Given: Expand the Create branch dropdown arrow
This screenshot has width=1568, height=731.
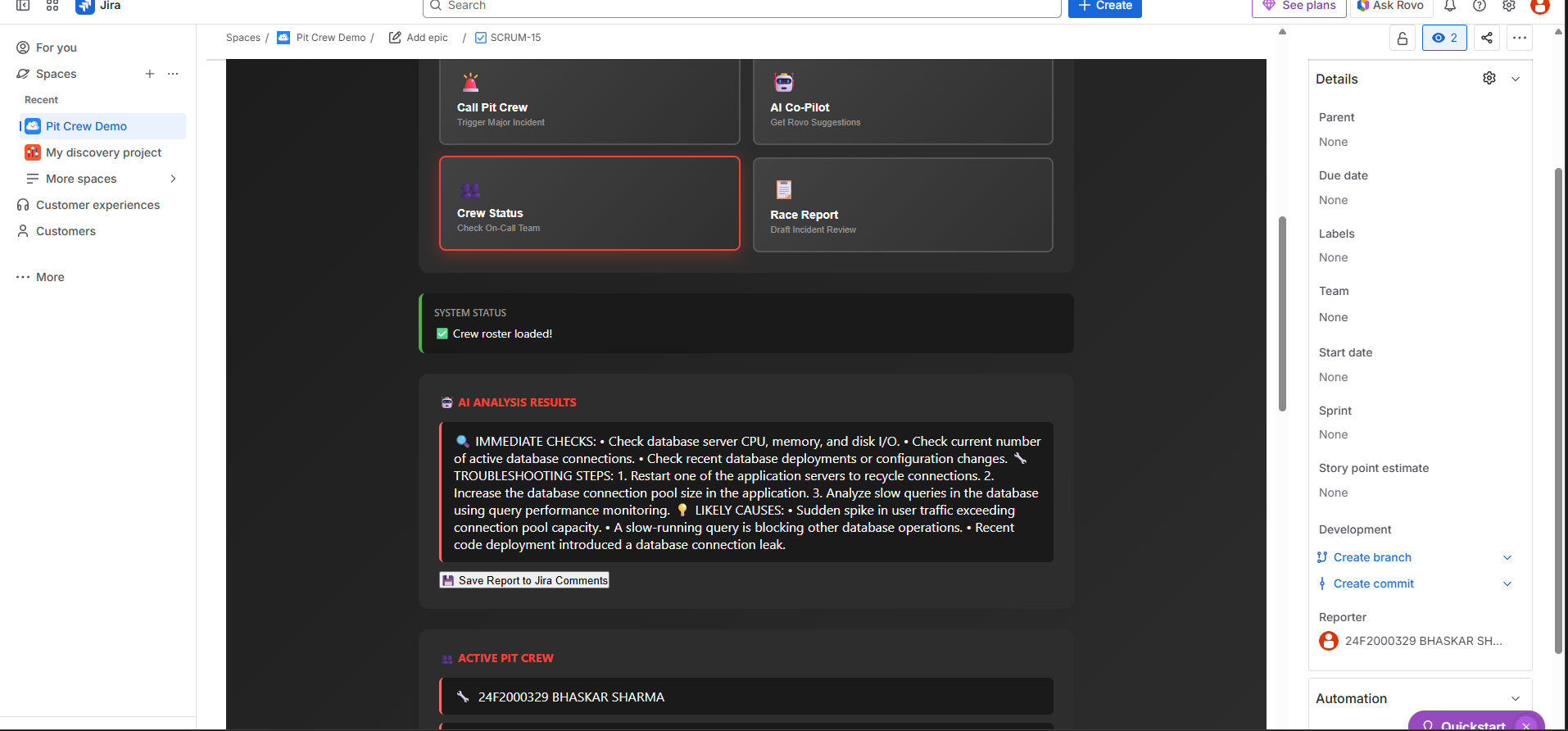Looking at the screenshot, I should (1507, 557).
